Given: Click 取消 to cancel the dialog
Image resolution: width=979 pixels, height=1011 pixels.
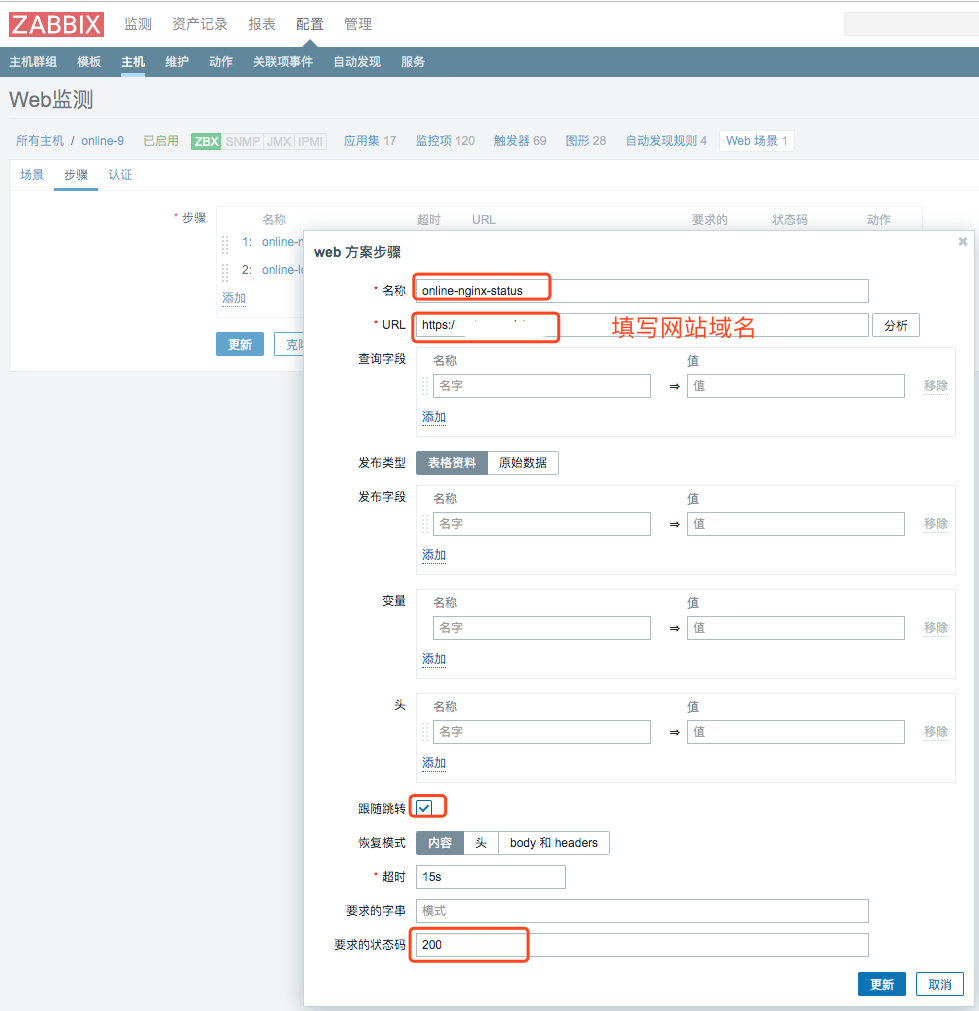Looking at the screenshot, I should click(940, 985).
